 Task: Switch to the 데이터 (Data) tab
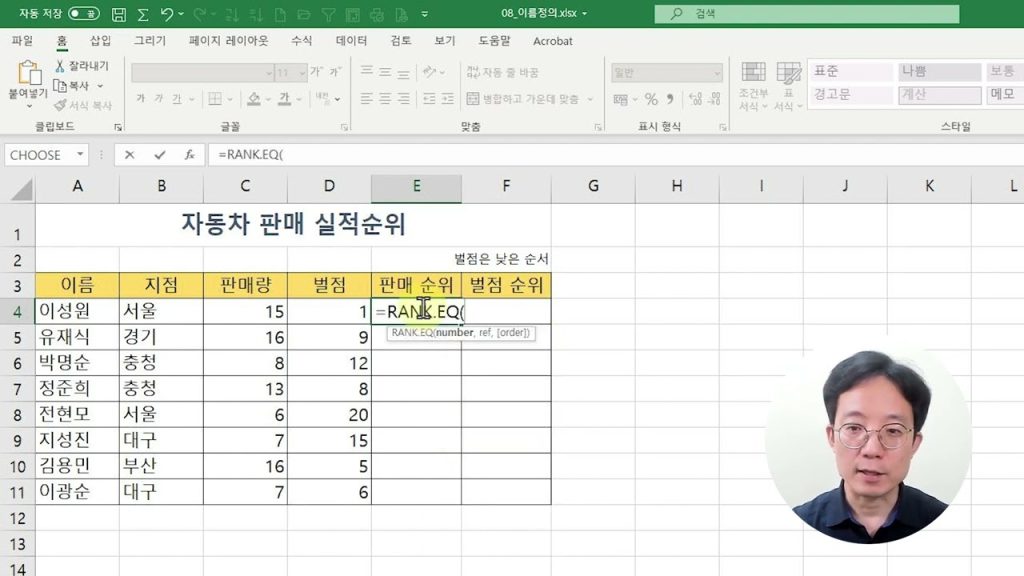351,41
